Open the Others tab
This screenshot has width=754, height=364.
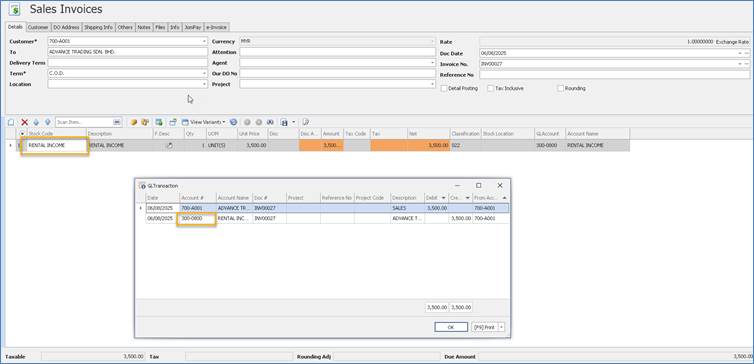point(125,27)
